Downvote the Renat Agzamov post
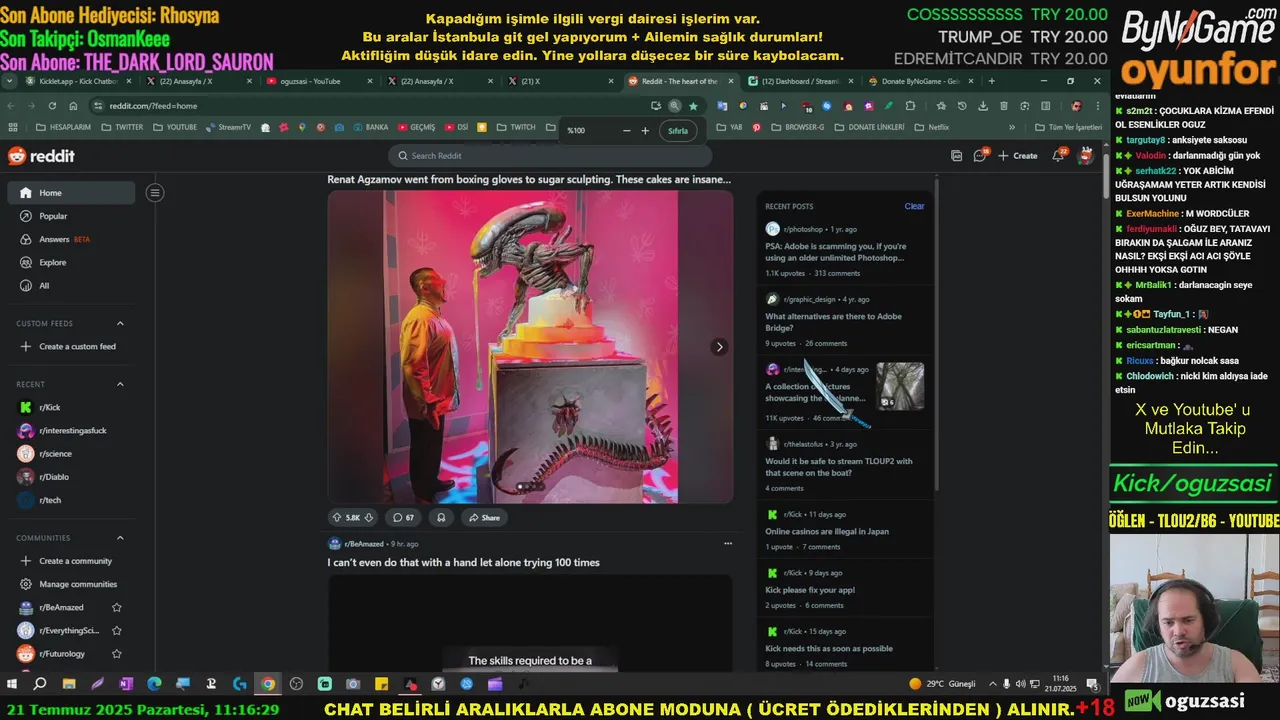The width and height of the screenshot is (1280, 720). click(369, 517)
